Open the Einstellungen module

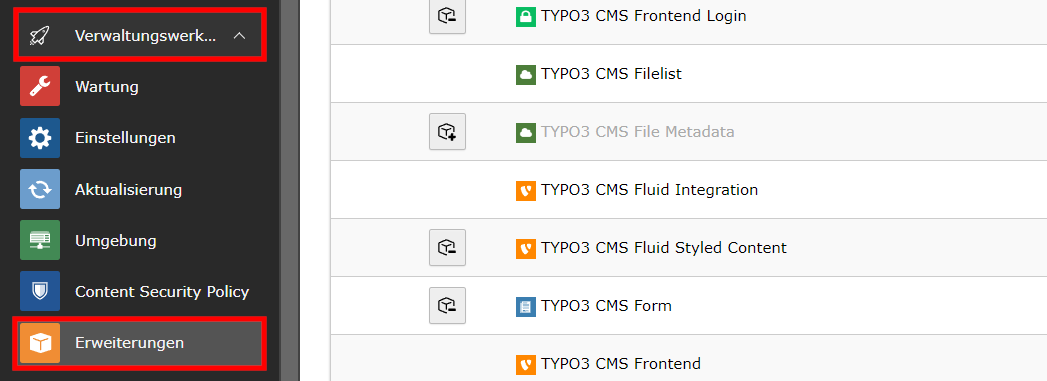141,138
